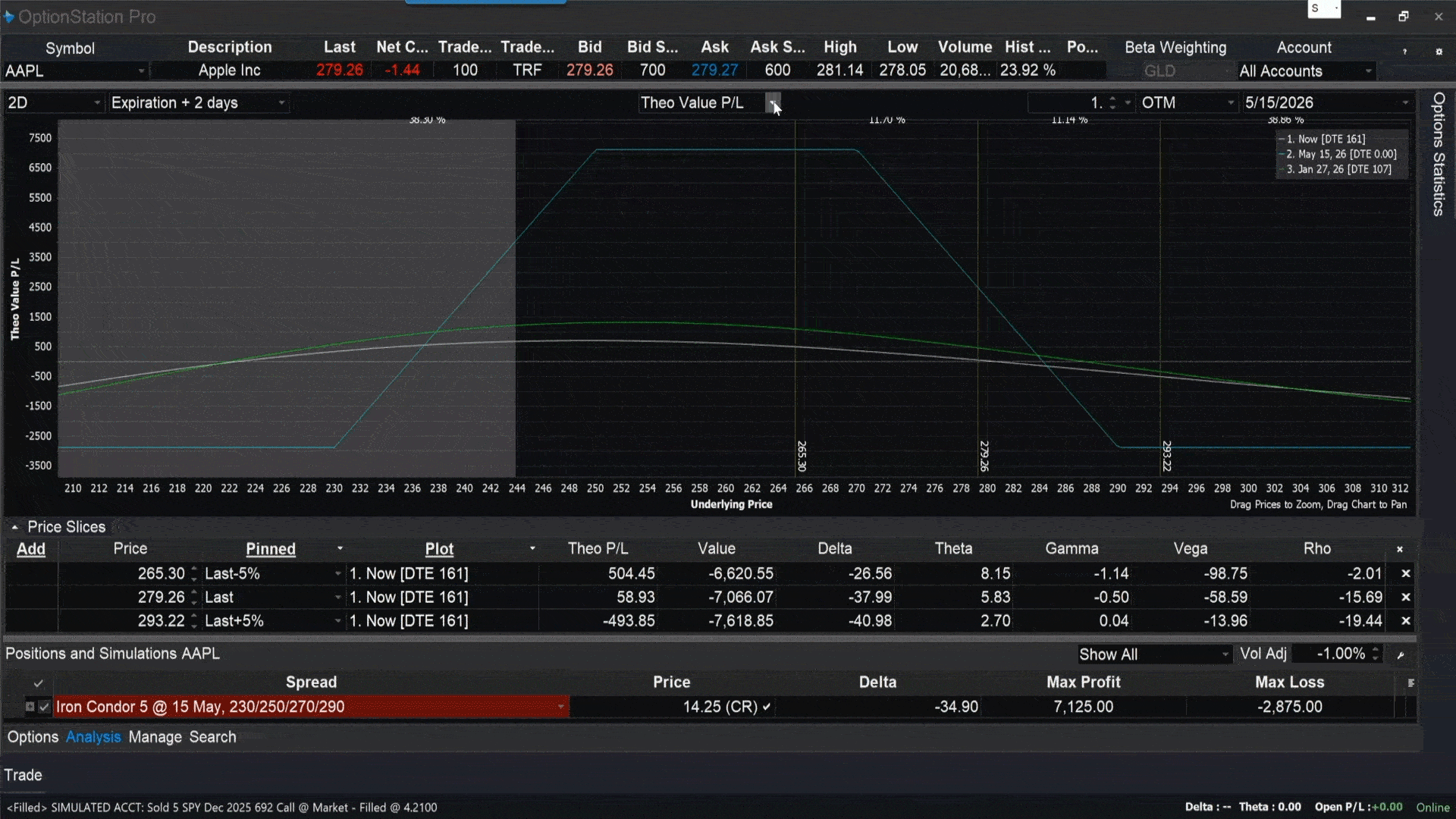Expand Iron Condor legs plus icon
Screen dimensions: 1456x819
click(x=30, y=707)
